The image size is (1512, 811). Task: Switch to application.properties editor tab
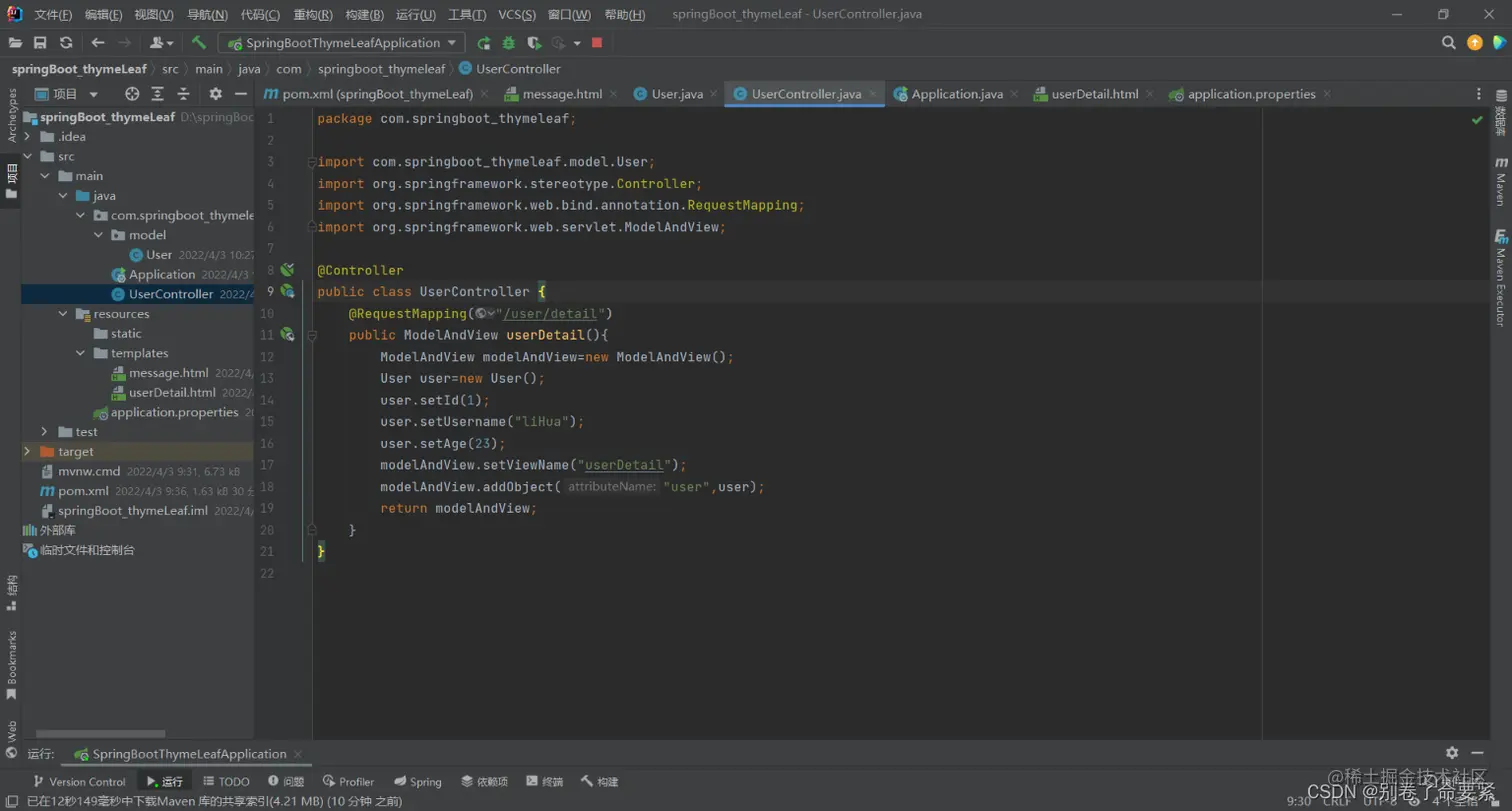1251,94
